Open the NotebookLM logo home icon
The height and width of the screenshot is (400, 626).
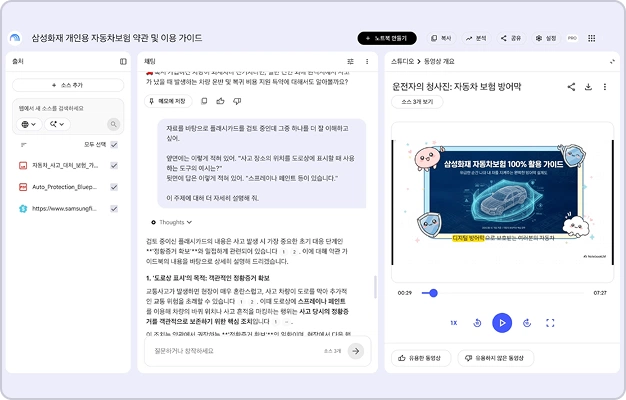pyautogui.click(x=15, y=38)
